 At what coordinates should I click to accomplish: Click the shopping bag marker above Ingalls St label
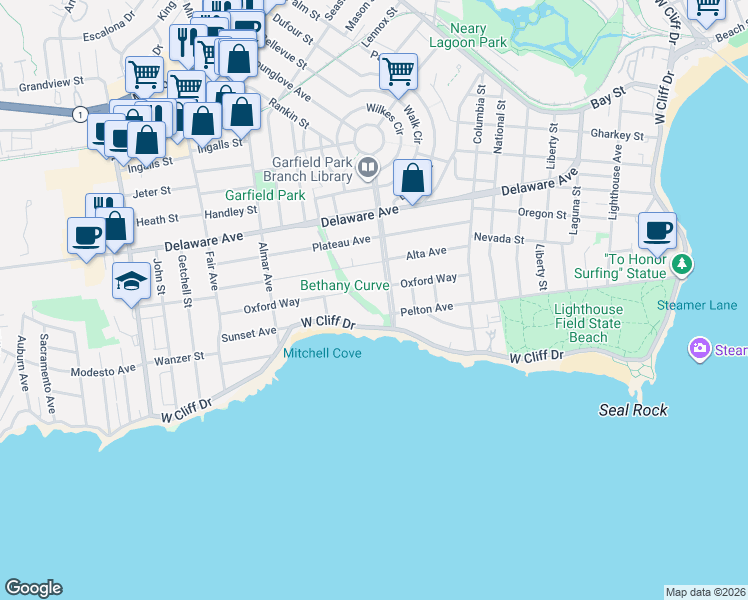pos(203,124)
